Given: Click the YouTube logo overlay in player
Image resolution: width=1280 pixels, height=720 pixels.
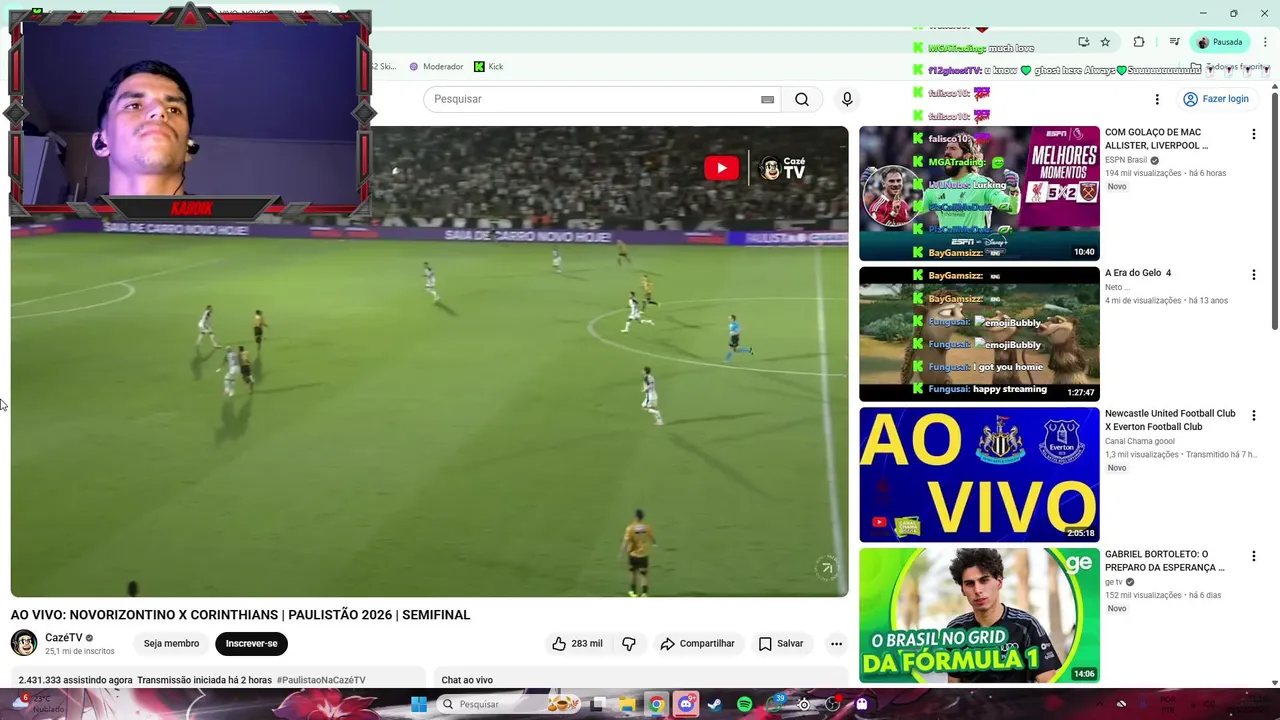Looking at the screenshot, I should pos(721,168).
